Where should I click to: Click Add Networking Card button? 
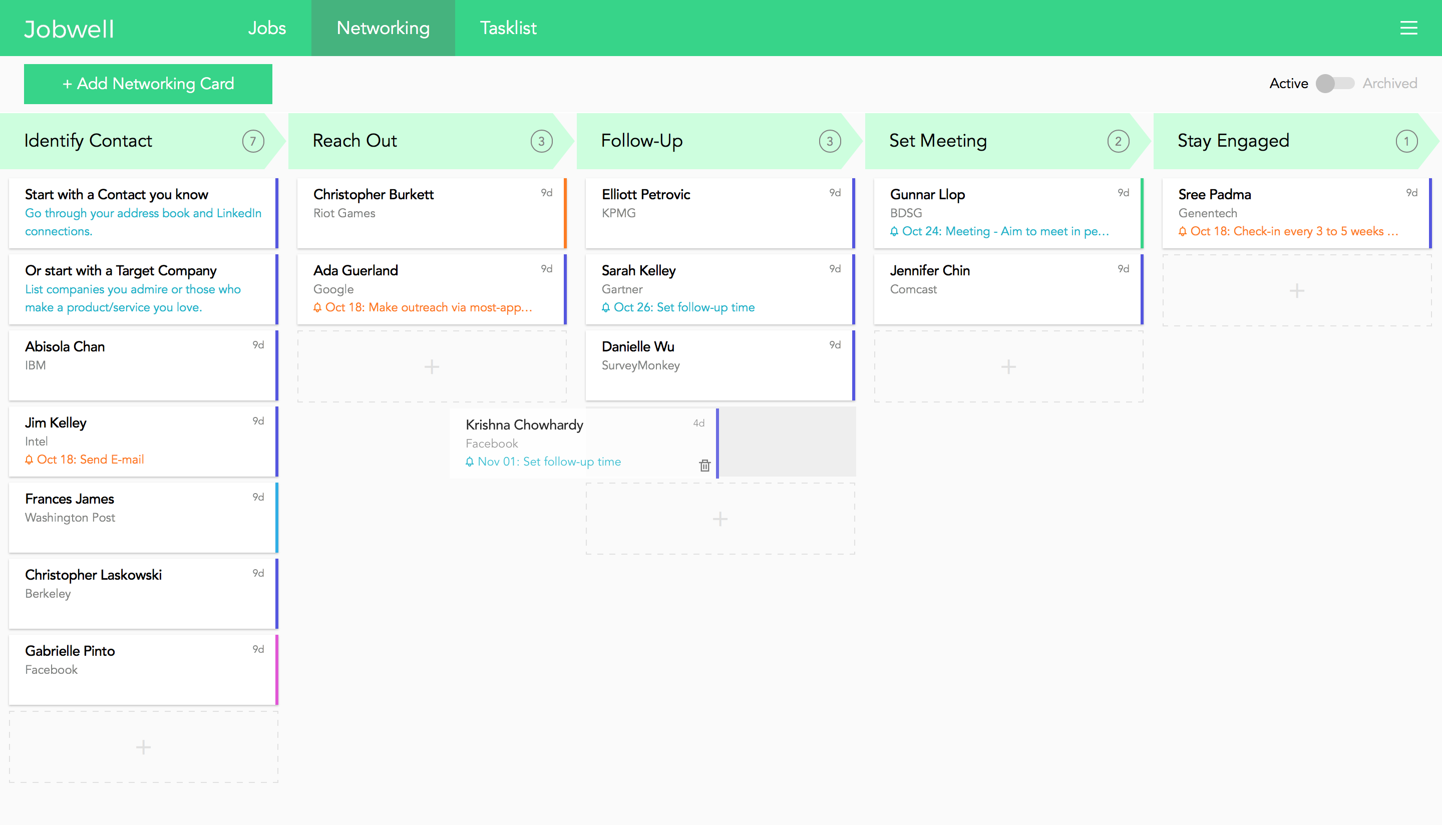pyautogui.click(x=148, y=84)
